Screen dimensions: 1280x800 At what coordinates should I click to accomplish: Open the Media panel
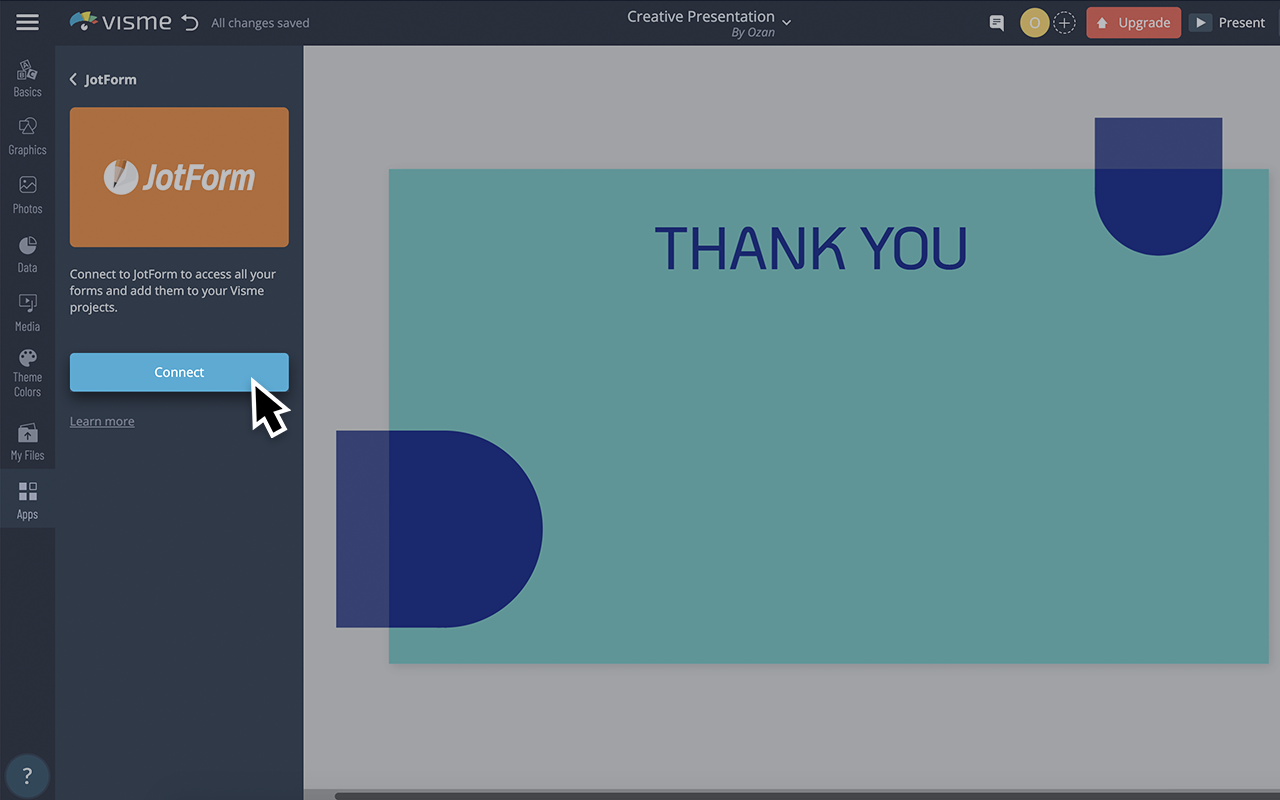pyautogui.click(x=27, y=312)
